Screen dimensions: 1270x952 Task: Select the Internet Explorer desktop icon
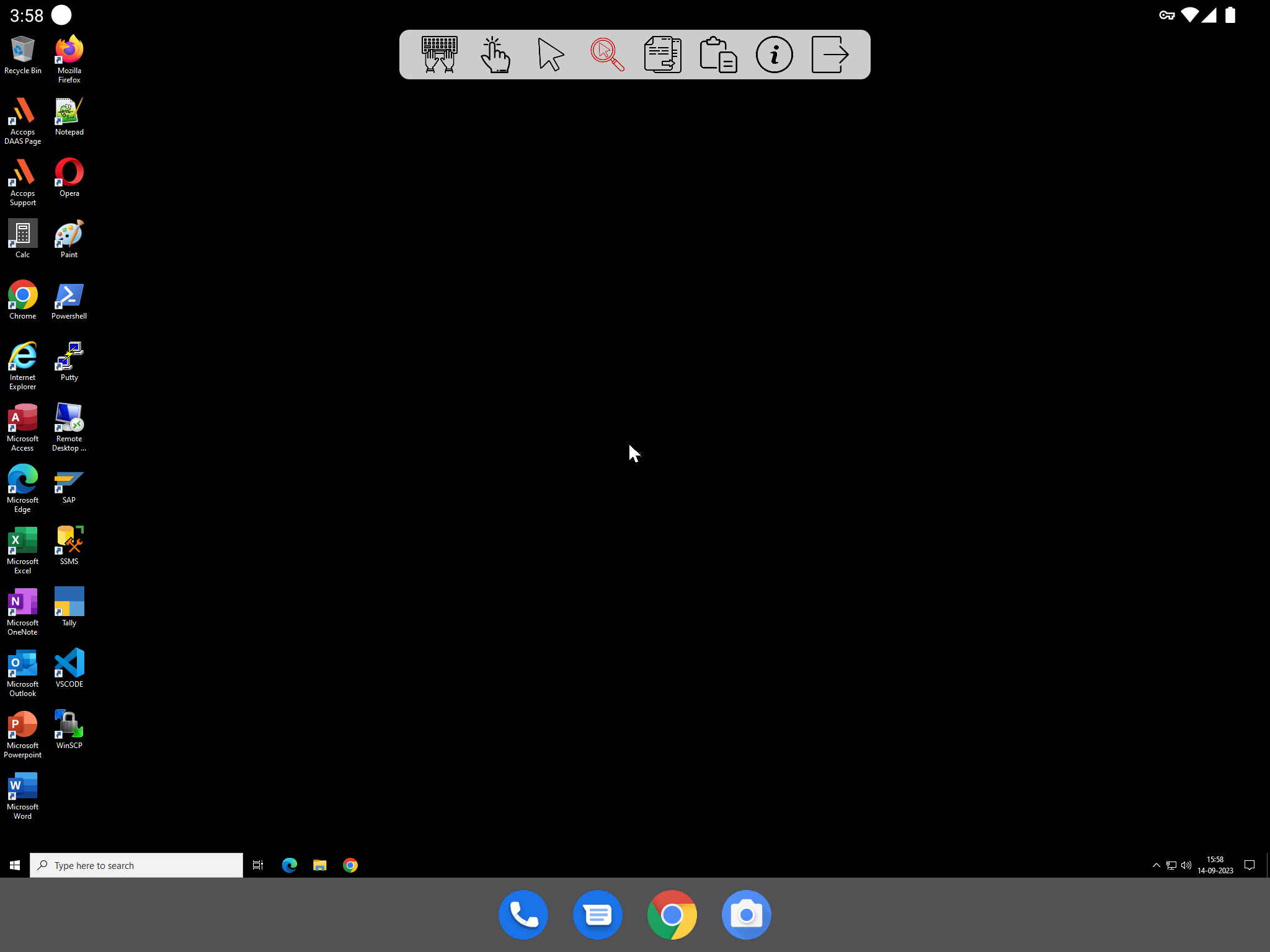(x=23, y=366)
